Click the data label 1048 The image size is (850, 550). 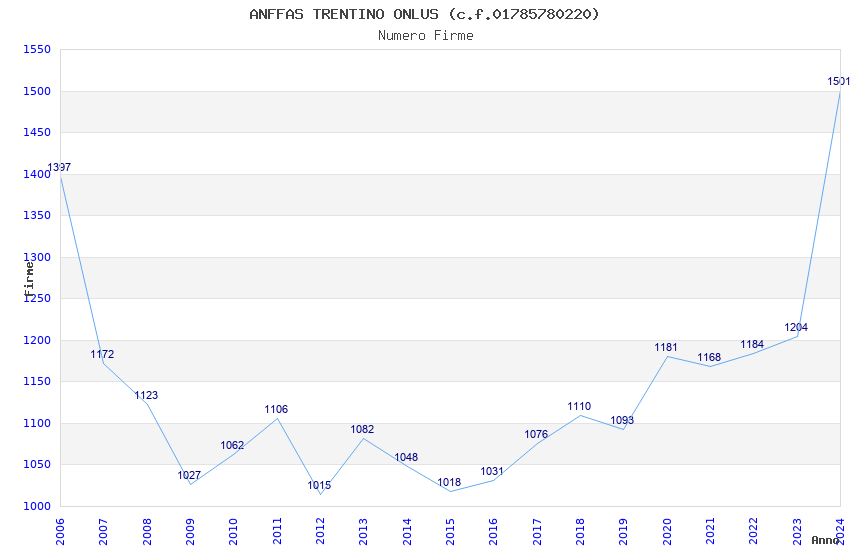tap(406, 457)
